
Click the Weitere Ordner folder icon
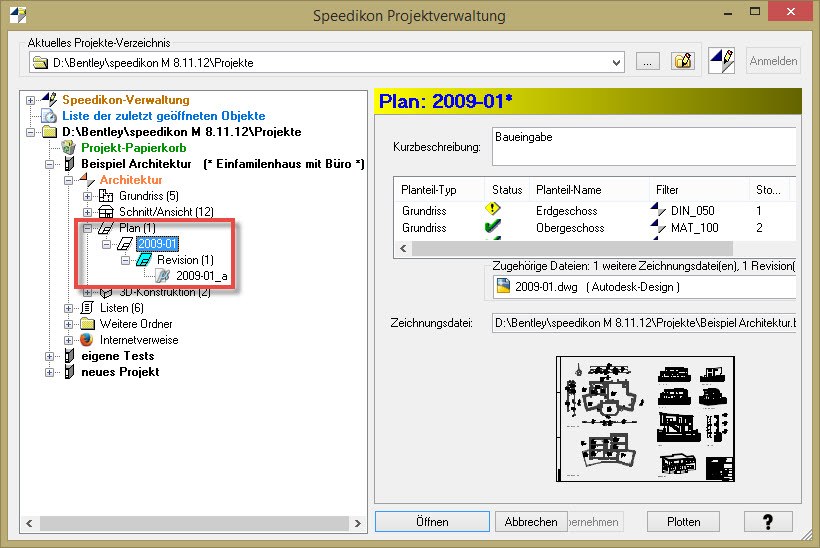point(87,324)
